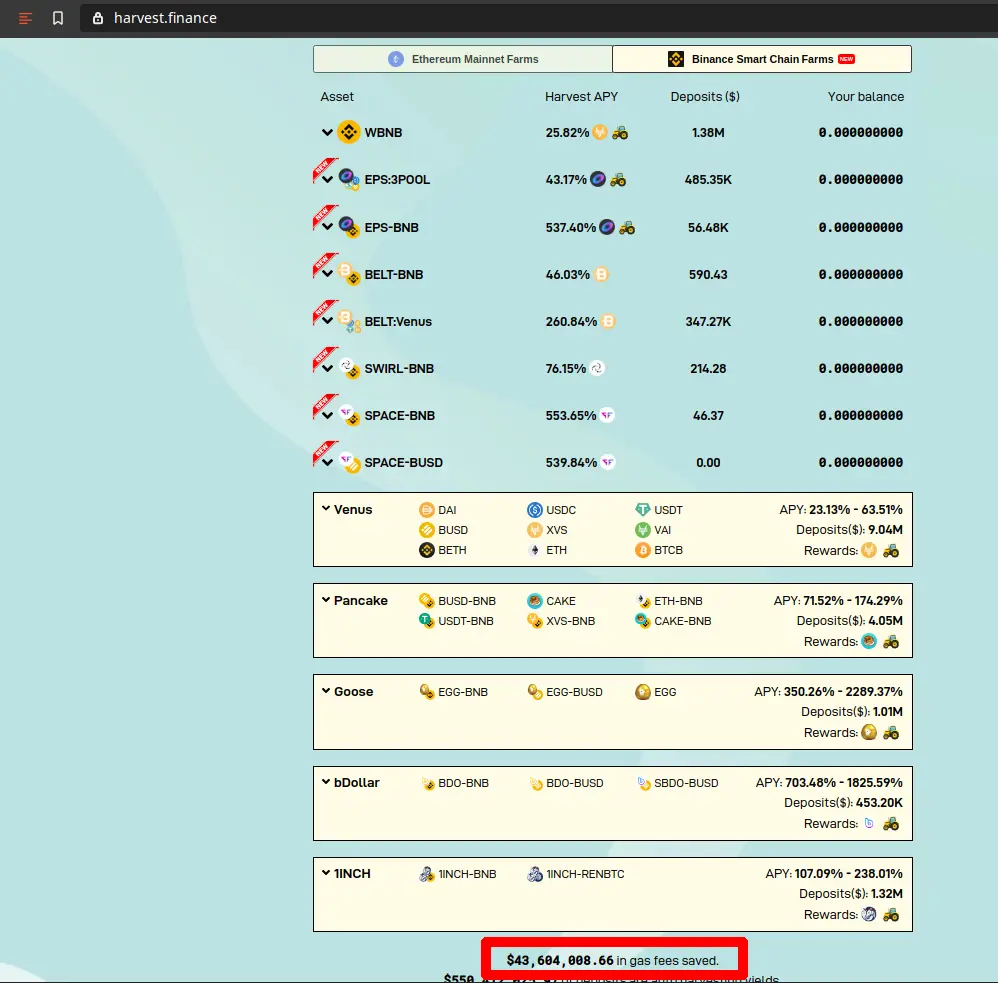Expand the EPS:3POOL row chevron
This screenshot has height=983, width=998.
click(327, 180)
